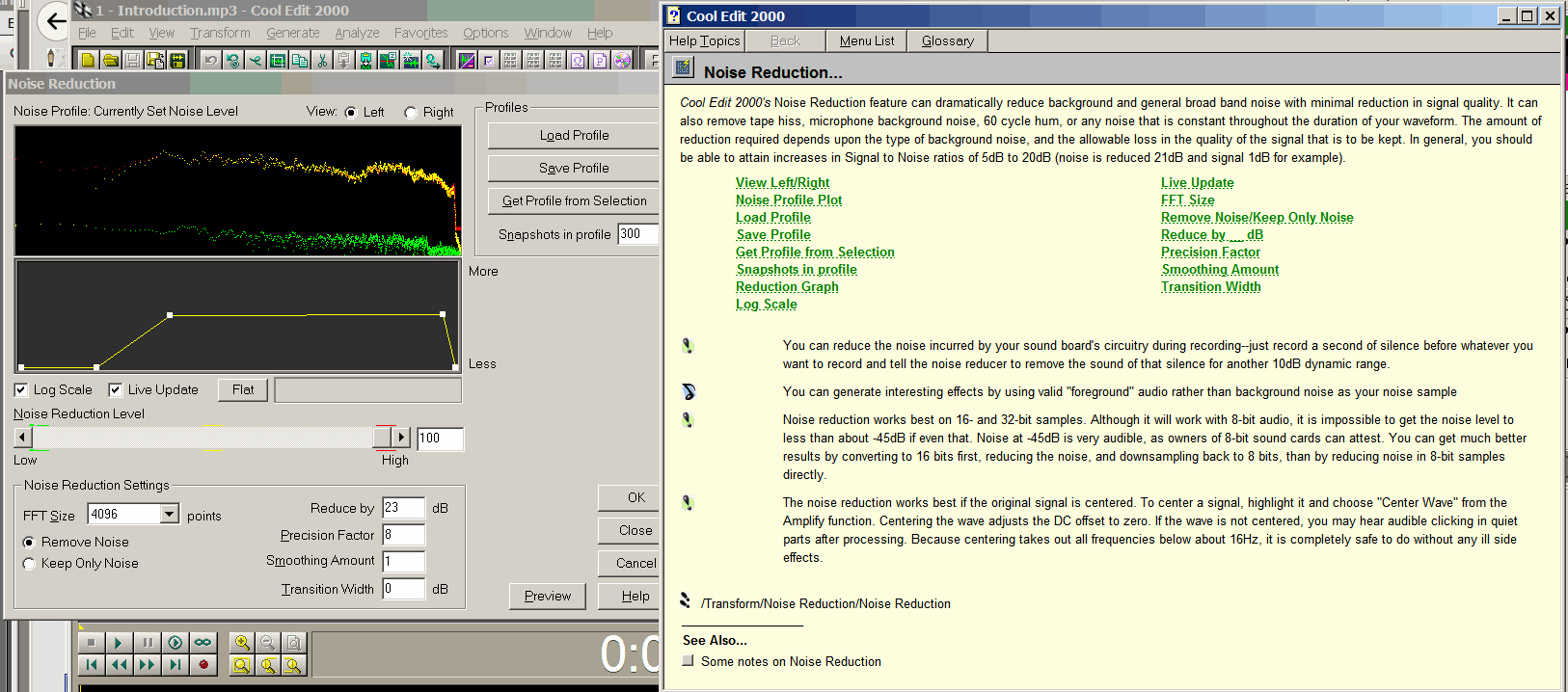This screenshot has height=692, width=1568.
Task: Click the Noise Reduction help page icon
Action: (683, 67)
